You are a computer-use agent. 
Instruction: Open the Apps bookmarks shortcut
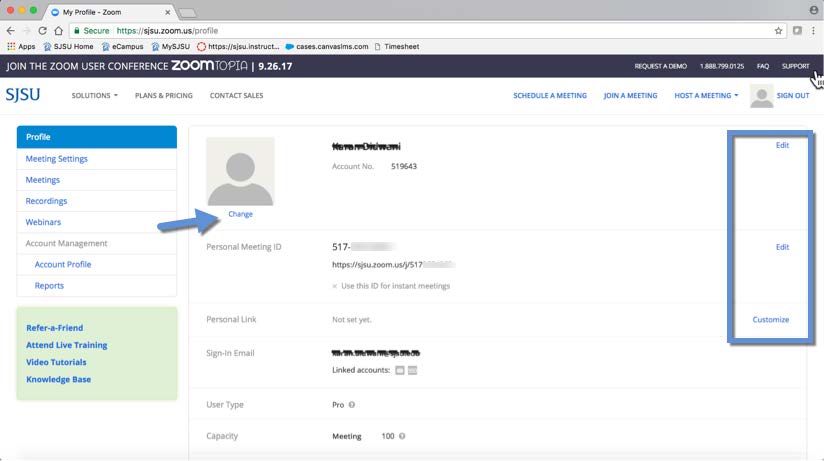pos(21,46)
